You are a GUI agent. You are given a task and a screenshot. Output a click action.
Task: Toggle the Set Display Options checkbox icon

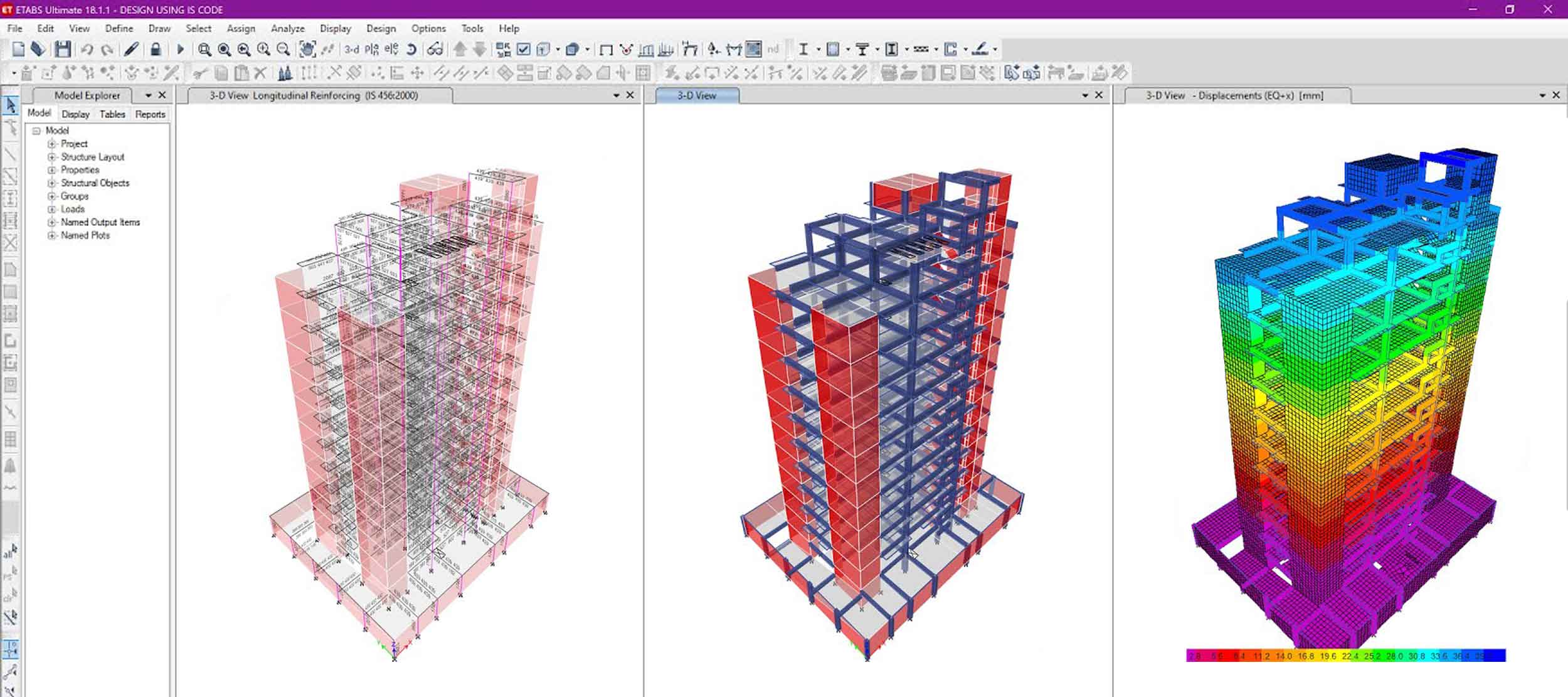(x=524, y=49)
